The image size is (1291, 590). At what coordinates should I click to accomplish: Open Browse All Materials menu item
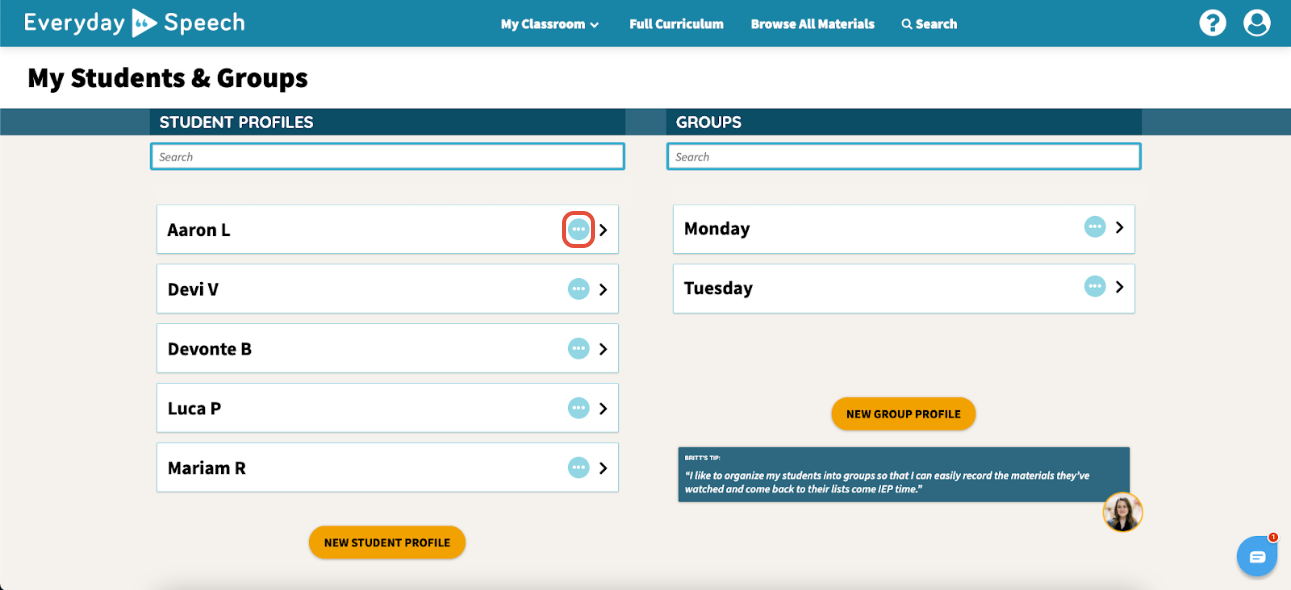point(813,24)
